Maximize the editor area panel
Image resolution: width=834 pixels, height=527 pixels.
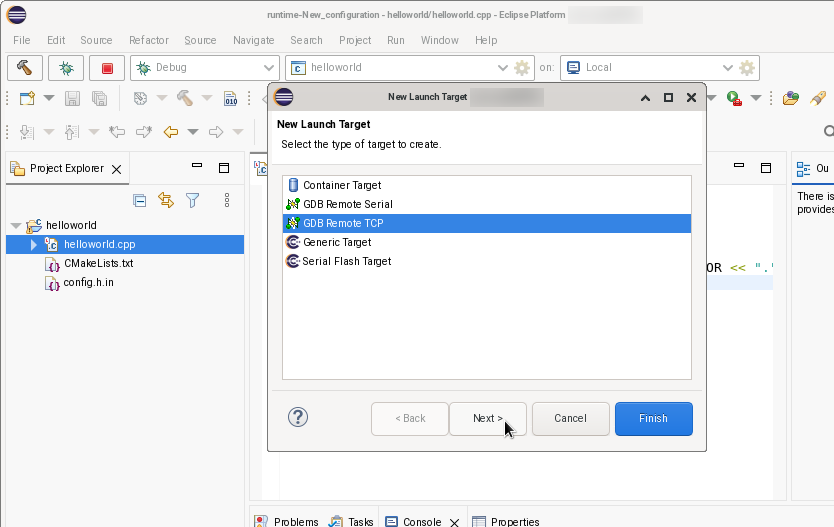click(766, 168)
